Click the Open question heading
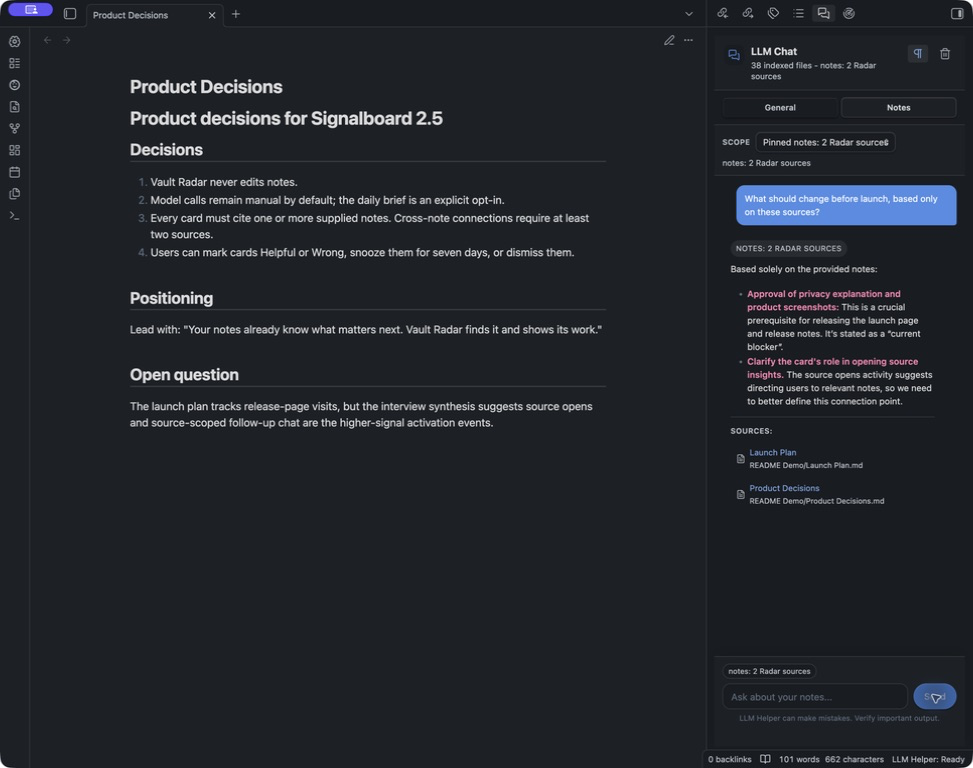This screenshot has height=768, width=973. (184, 375)
